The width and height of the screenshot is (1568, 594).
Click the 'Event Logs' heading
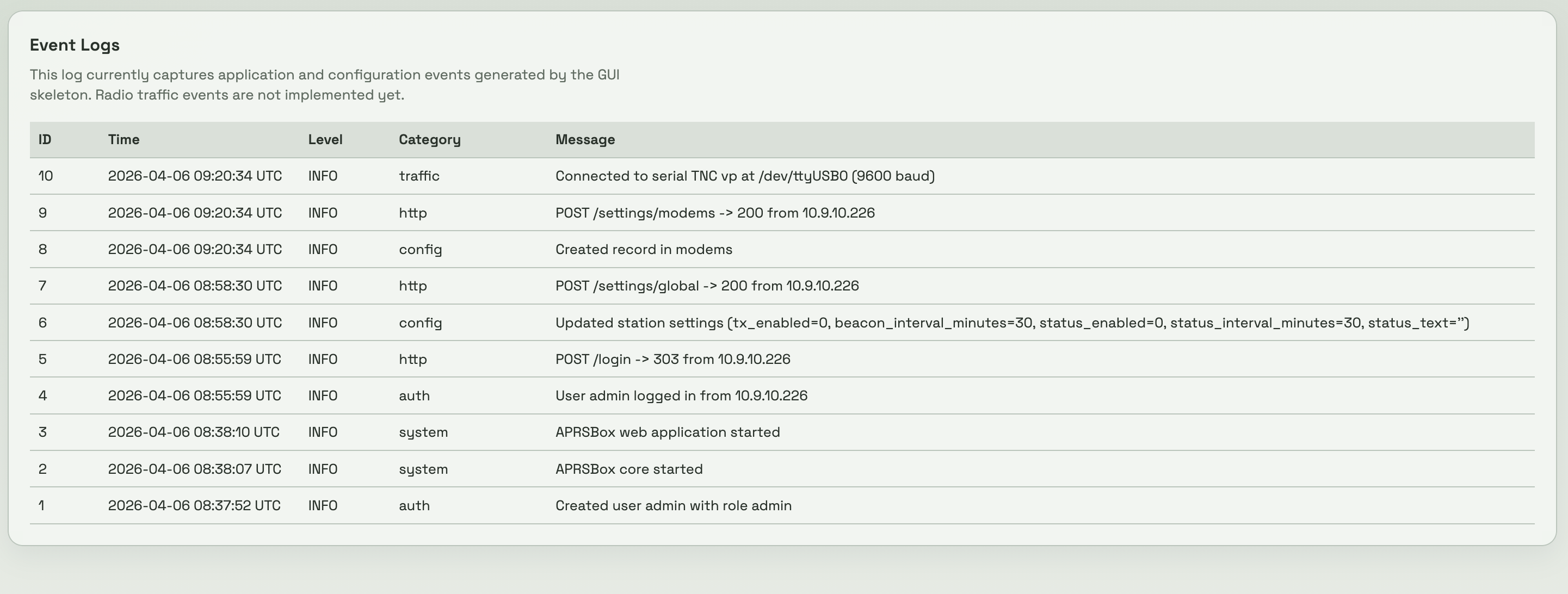(x=74, y=45)
